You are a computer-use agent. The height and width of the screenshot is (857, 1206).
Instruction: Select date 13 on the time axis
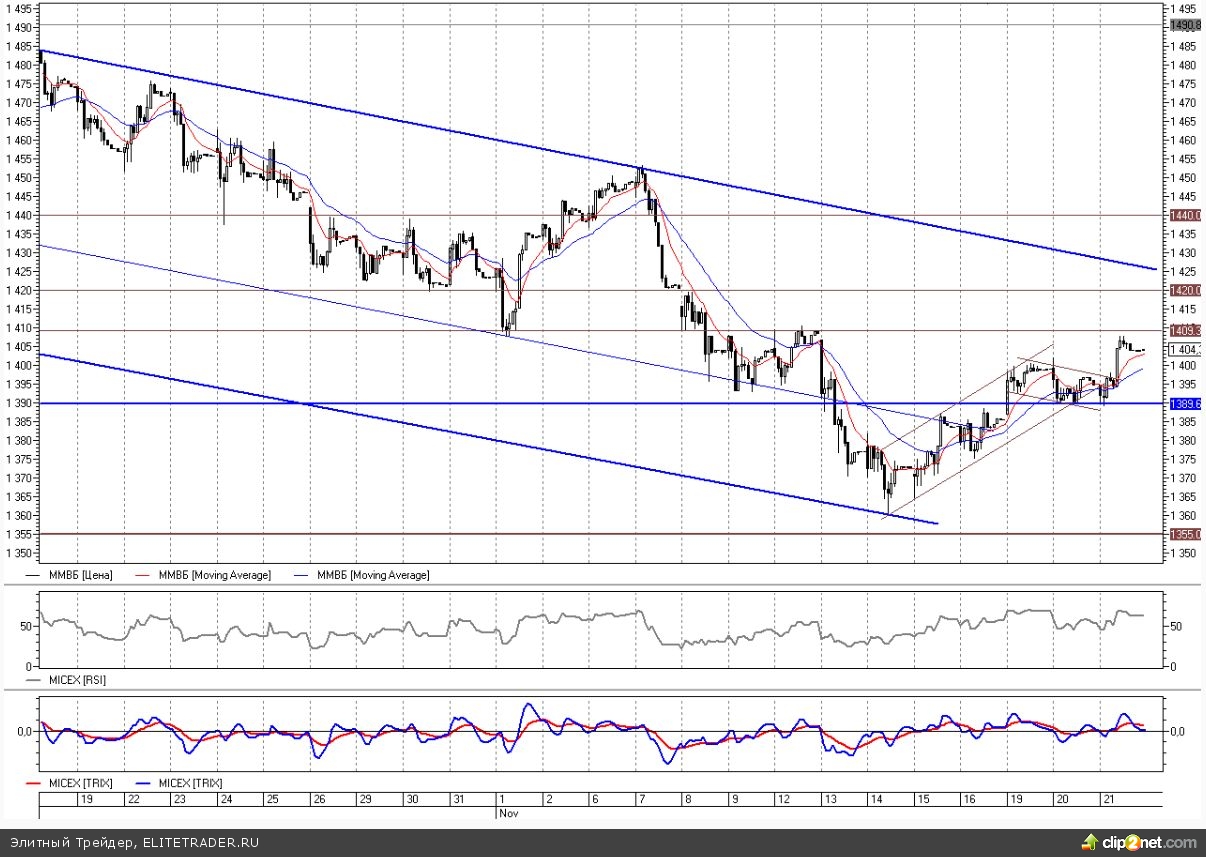(x=828, y=800)
